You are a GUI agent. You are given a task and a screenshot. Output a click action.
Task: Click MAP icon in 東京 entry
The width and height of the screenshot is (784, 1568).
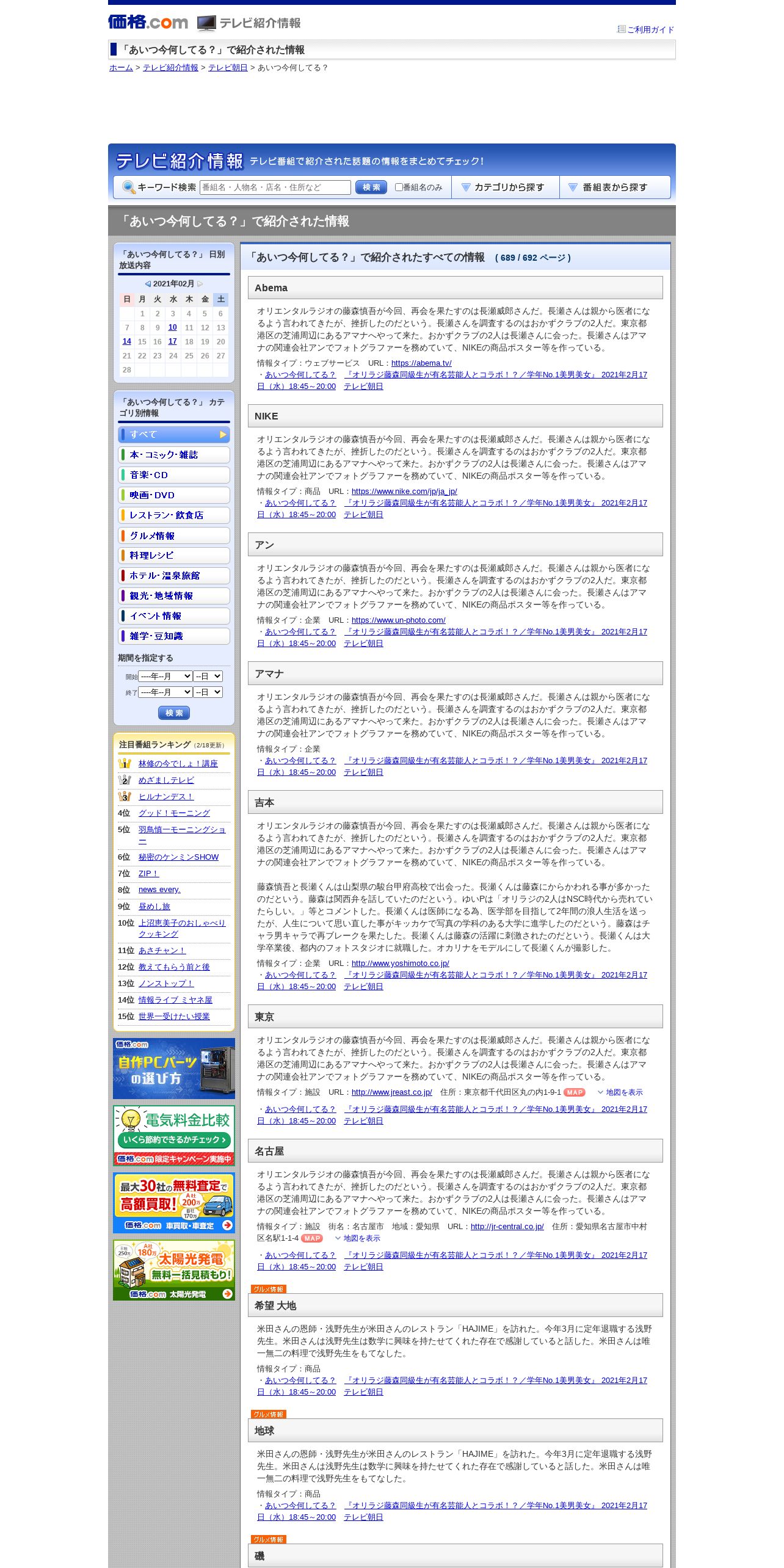[x=575, y=1092]
